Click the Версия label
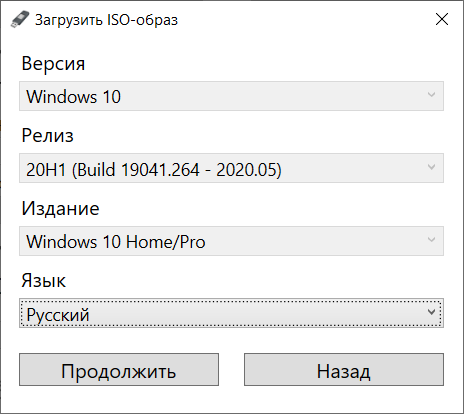This screenshot has width=464, height=414. pos(53,63)
